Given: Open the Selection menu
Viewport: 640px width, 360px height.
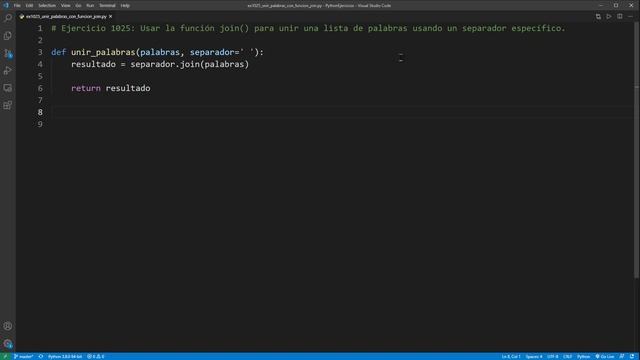Looking at the screenshot, I should click(x=47, y=6).
